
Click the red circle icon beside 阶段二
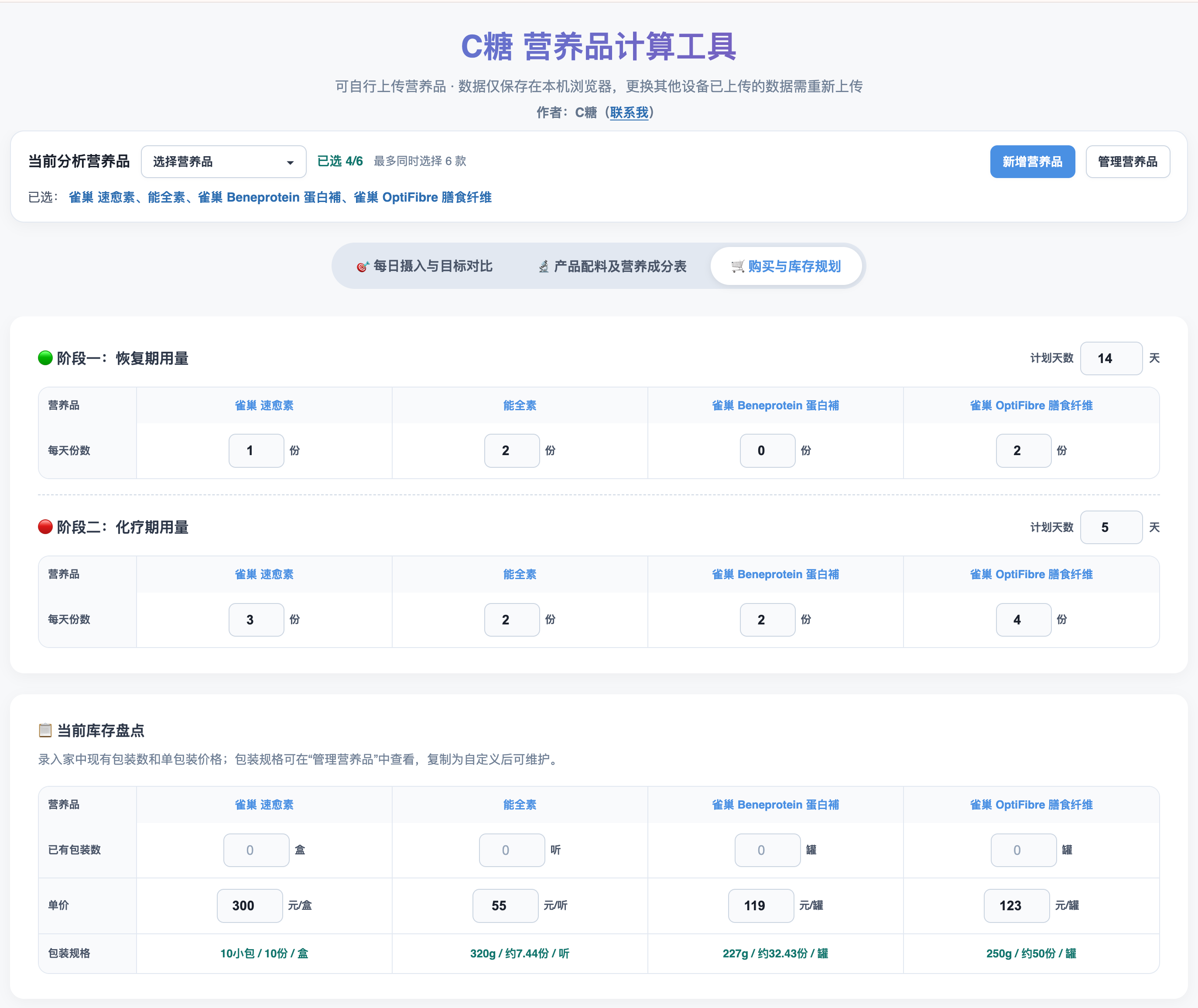(45, 527)
